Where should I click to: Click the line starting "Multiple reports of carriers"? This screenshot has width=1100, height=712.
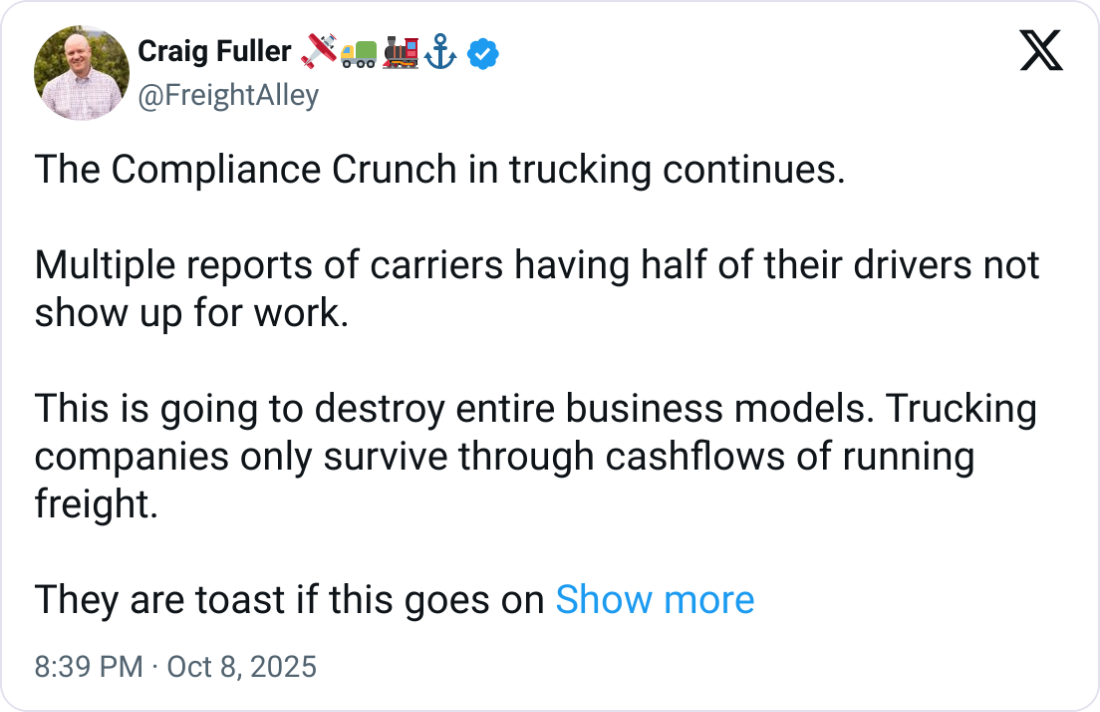click(537, 266)
